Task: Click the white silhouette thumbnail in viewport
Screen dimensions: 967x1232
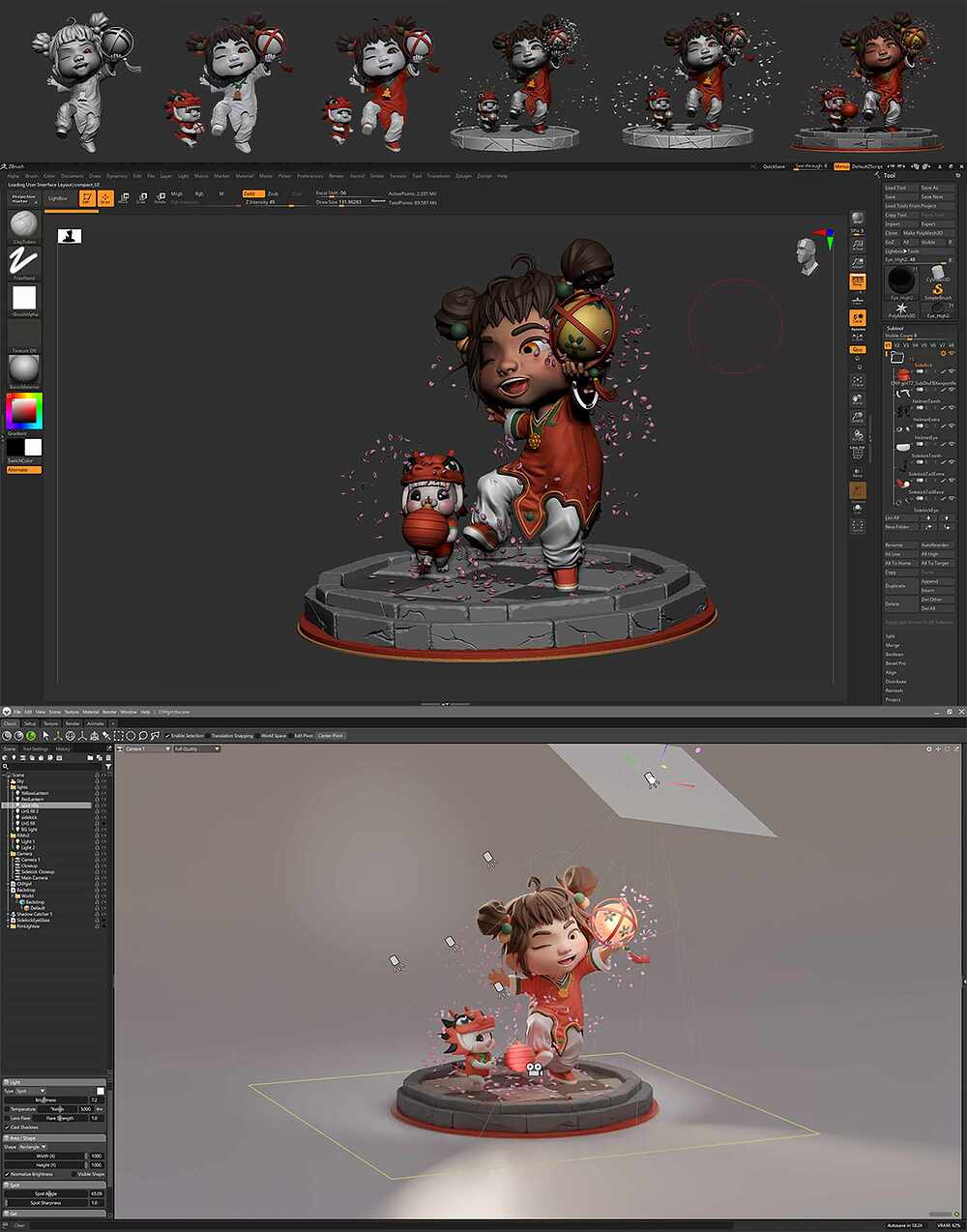Action: pyautogui.click(x=70, y=236)
